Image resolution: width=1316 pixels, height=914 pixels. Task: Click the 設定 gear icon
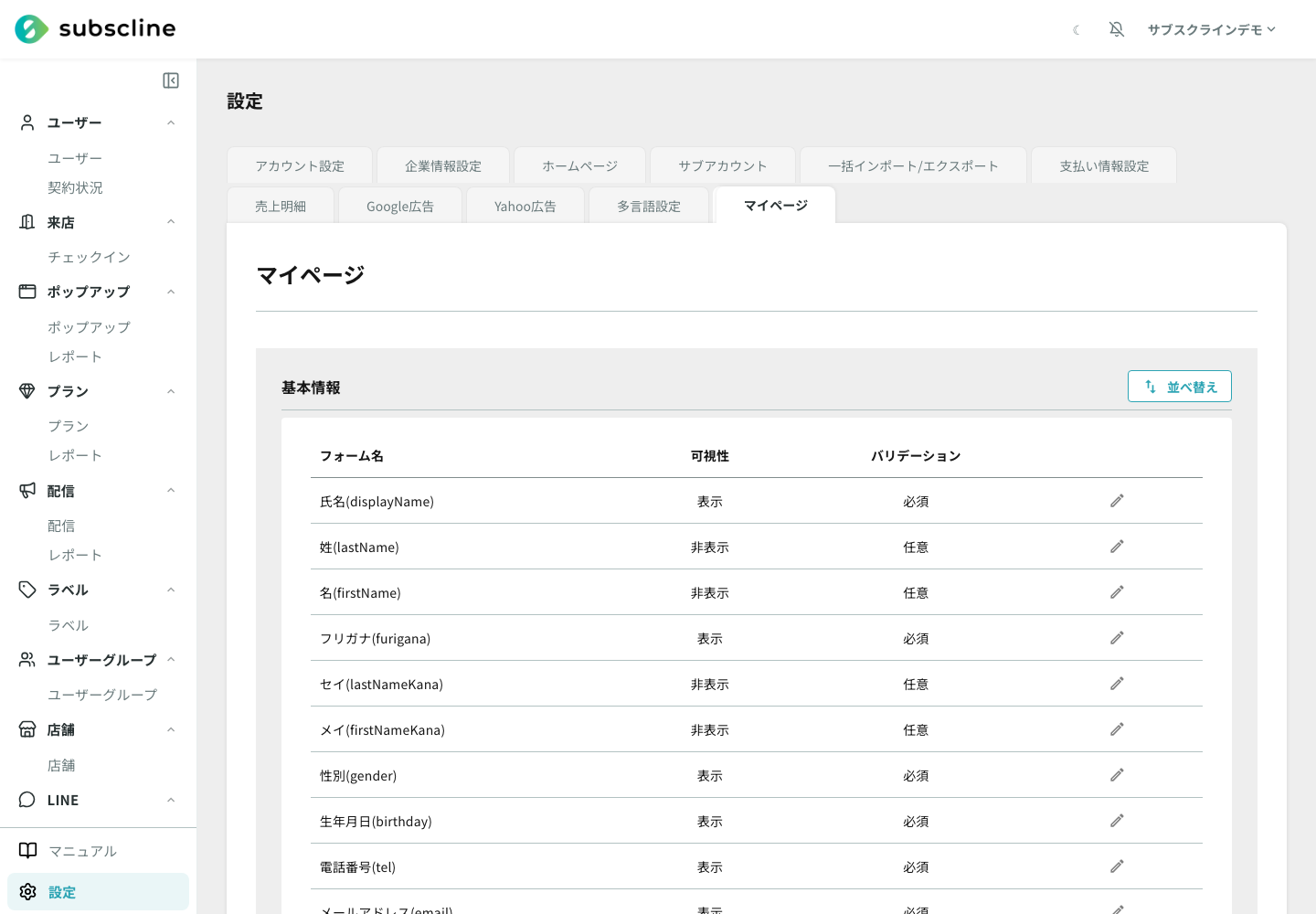[x=28, y=892]
